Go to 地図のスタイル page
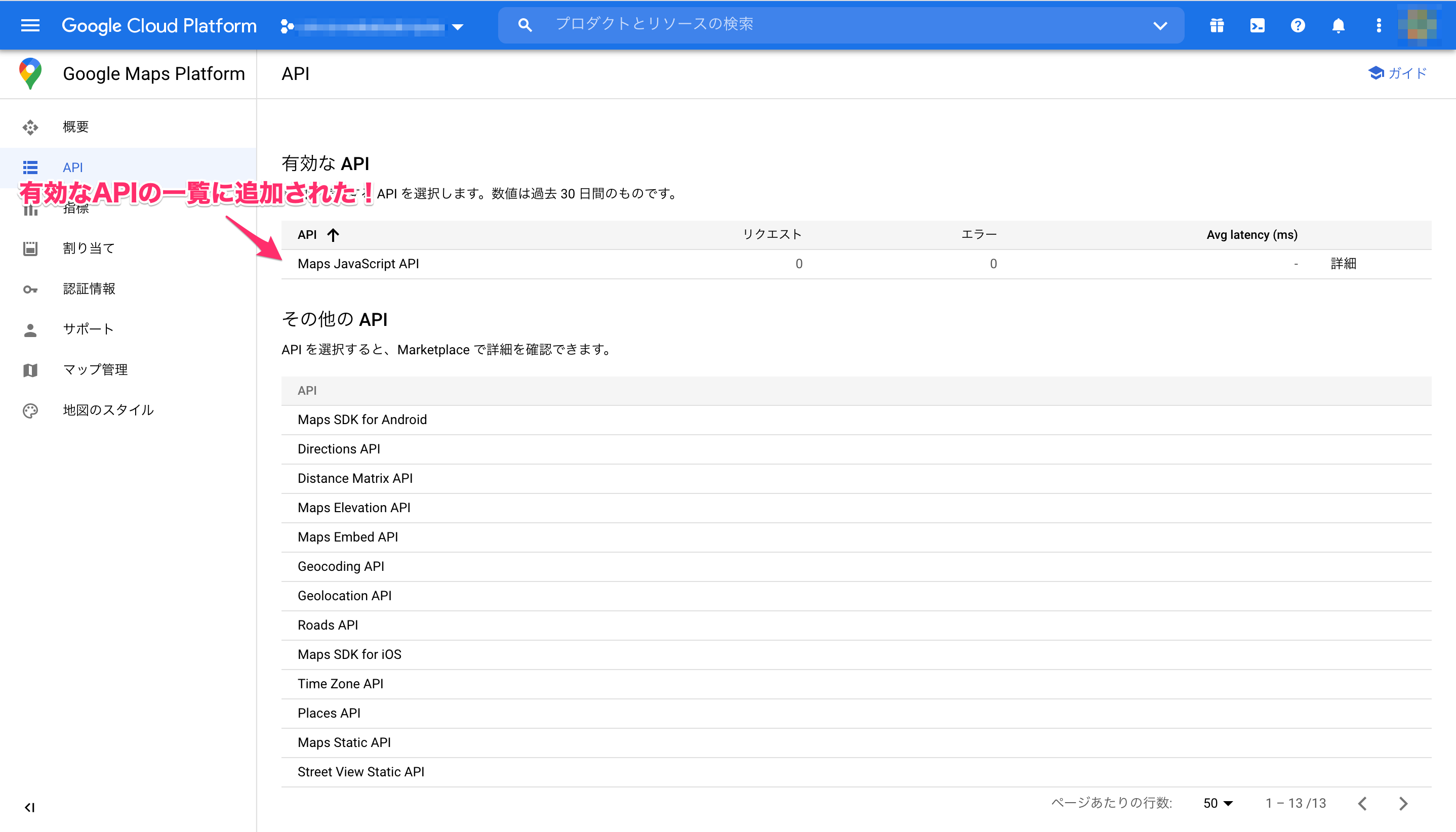1456x832 pixels. [x=108, y=410]
